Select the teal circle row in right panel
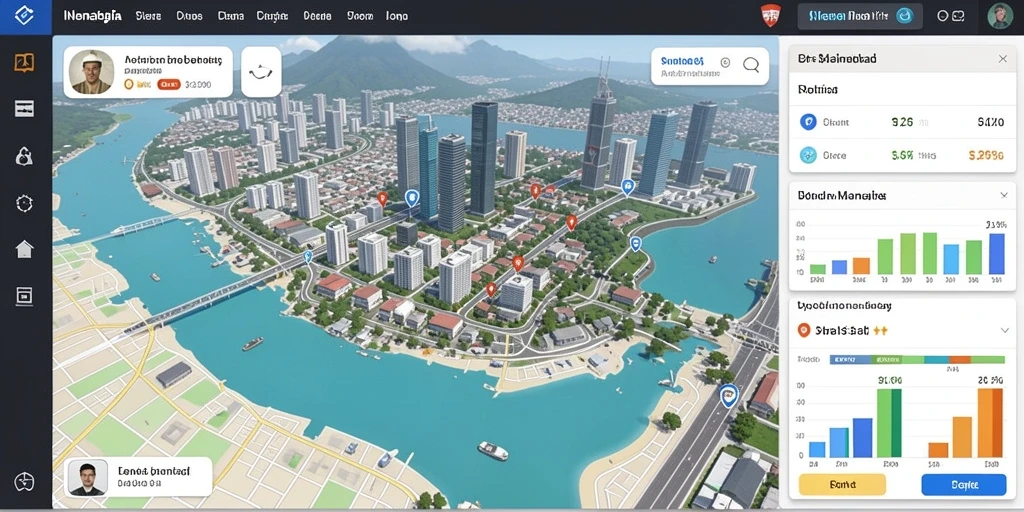The width and height of the screenshot is (1024, 512). [x=903, y=155]
